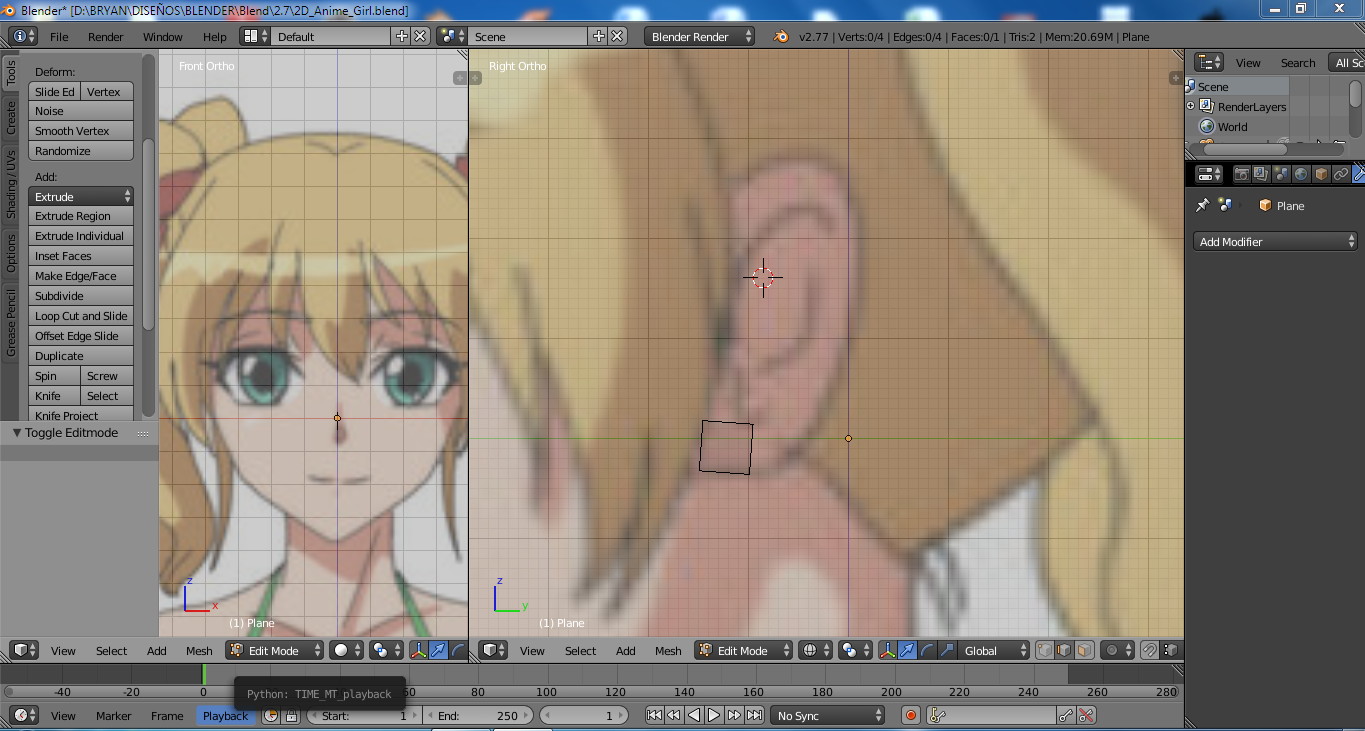Open viewport shading menu in Right Ortho header

(x=815, y=650)
